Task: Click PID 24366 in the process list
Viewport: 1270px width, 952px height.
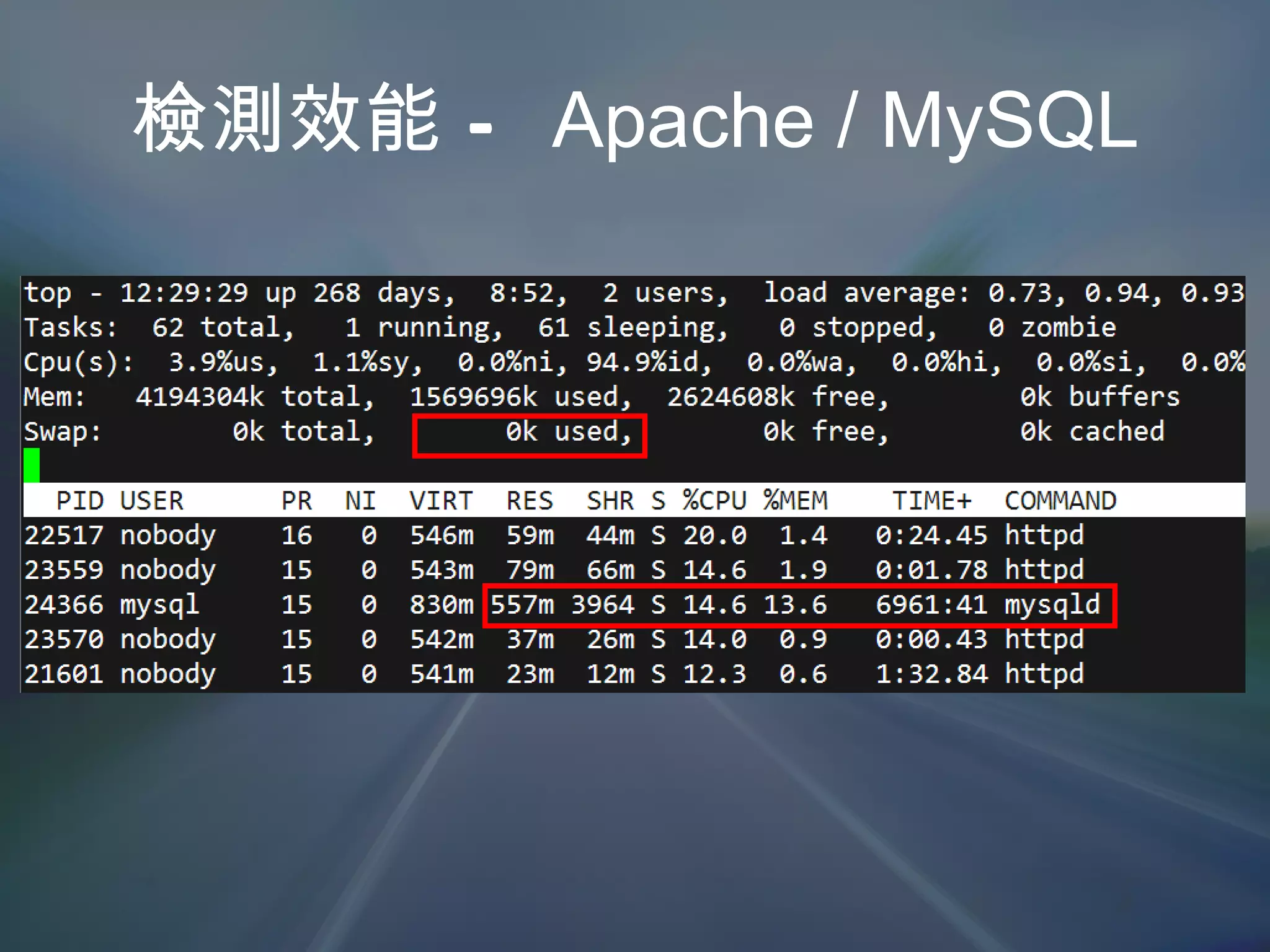Action: (x=64, y=605)
